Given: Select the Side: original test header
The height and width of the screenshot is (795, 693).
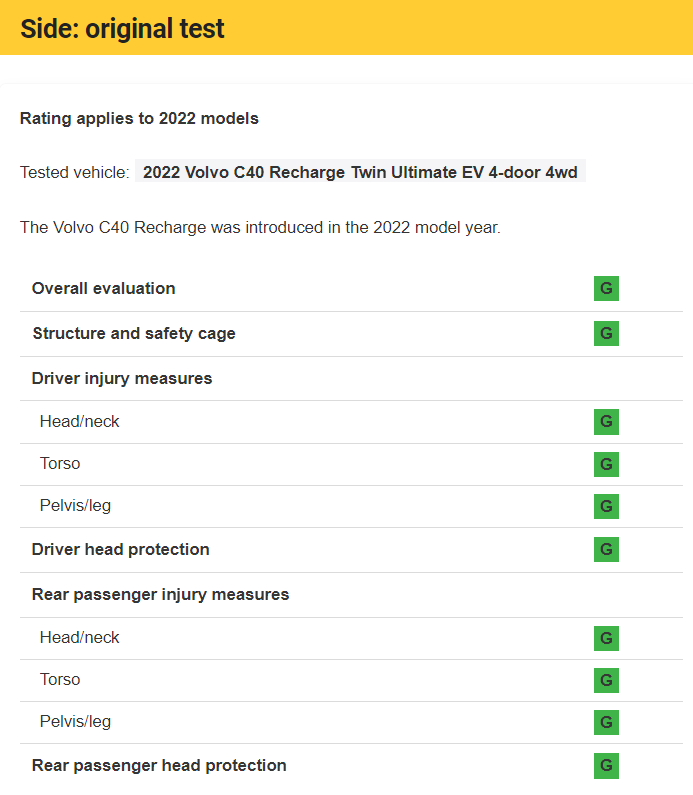Looking at the screenshot, I should 122,28.
